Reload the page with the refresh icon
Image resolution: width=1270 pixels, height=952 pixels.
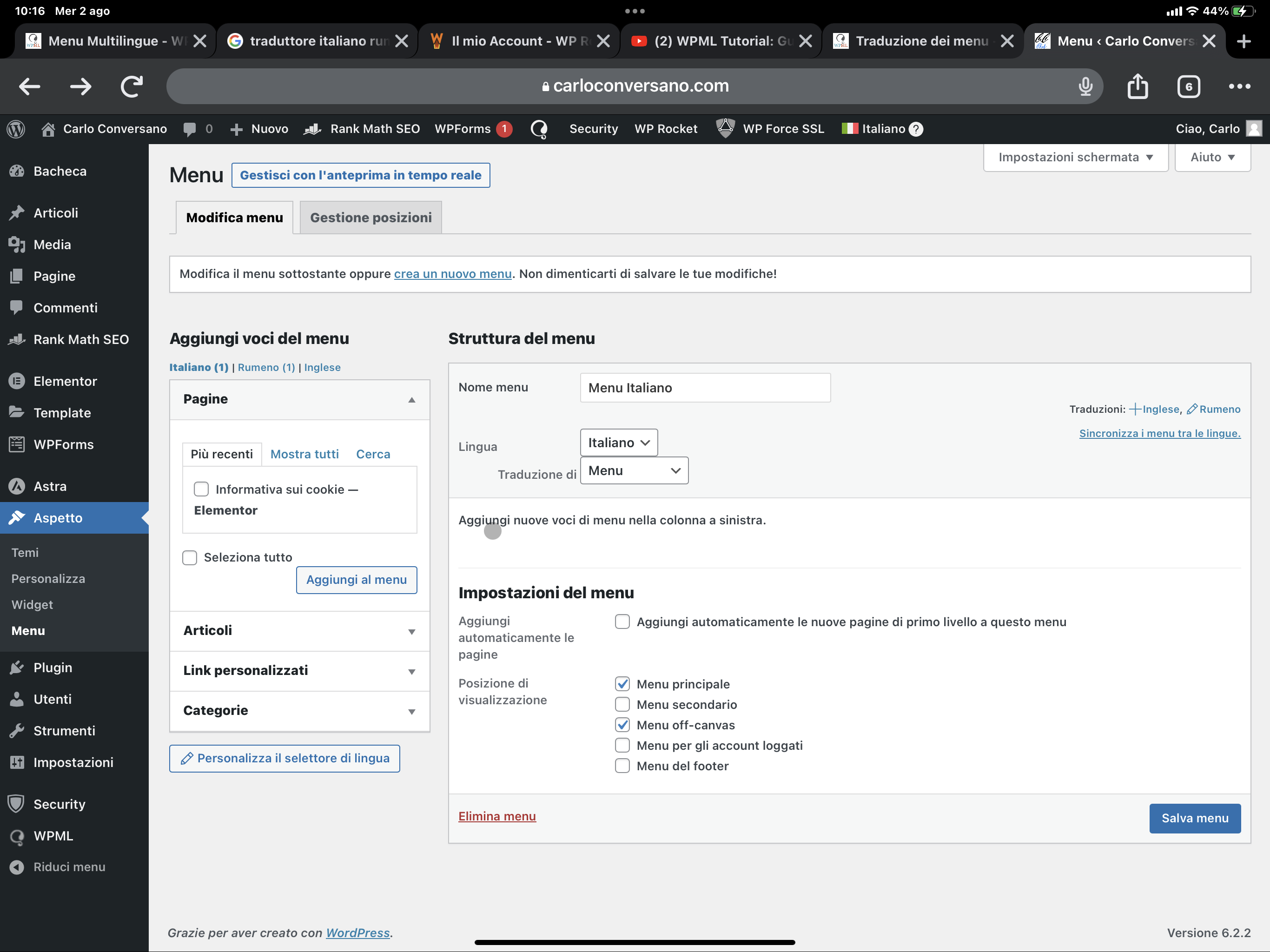pos(132,87)
